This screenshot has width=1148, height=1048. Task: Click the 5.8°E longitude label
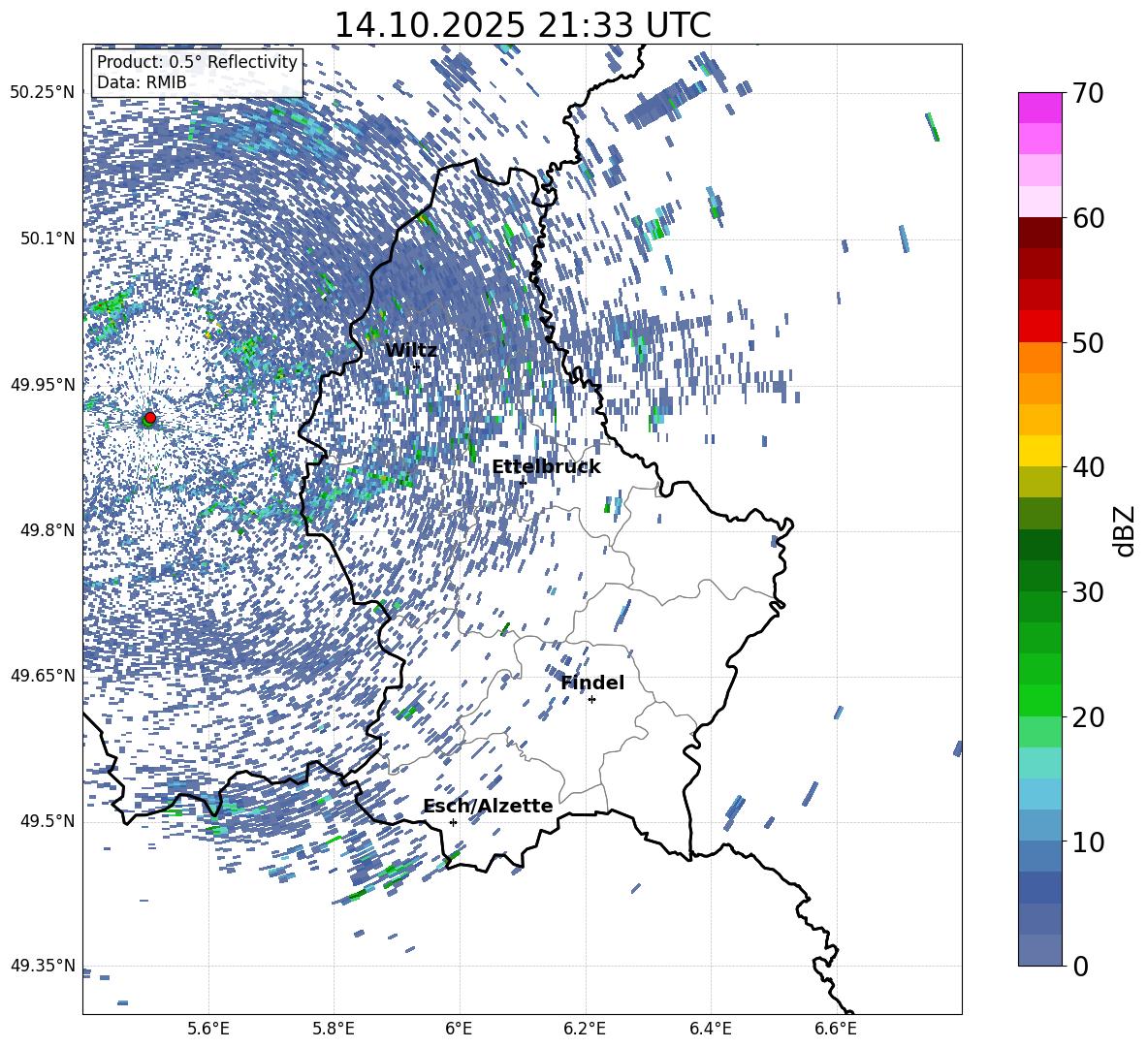pyautogui.click(x=334, y=1030)
